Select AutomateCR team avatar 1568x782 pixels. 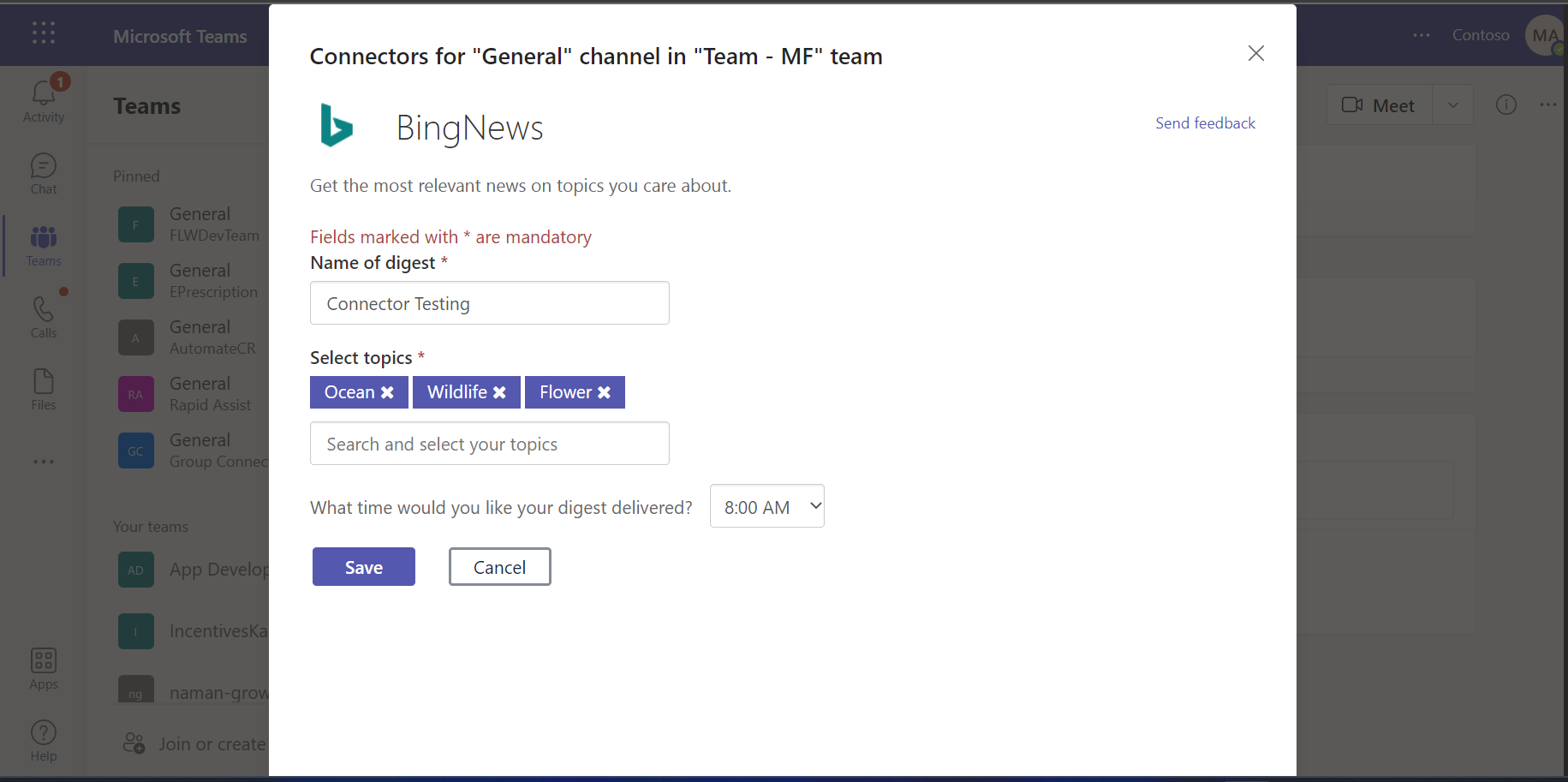coord(136,337)
